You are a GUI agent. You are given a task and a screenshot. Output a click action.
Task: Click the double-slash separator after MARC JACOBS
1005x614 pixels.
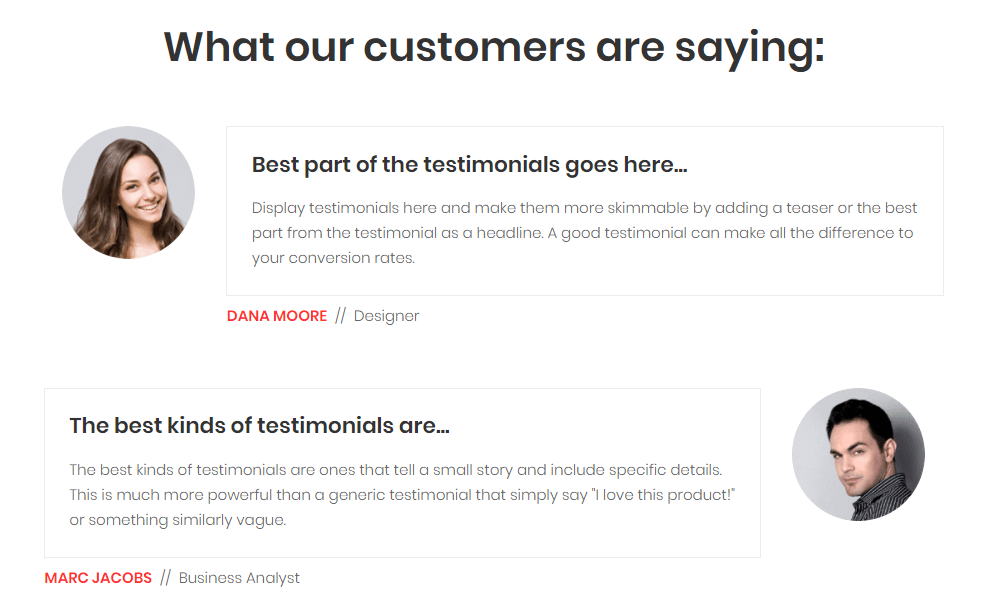165,578
